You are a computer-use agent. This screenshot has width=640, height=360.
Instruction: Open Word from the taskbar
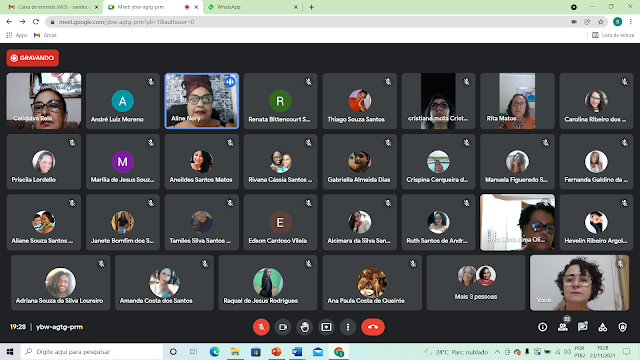(297, 351)
